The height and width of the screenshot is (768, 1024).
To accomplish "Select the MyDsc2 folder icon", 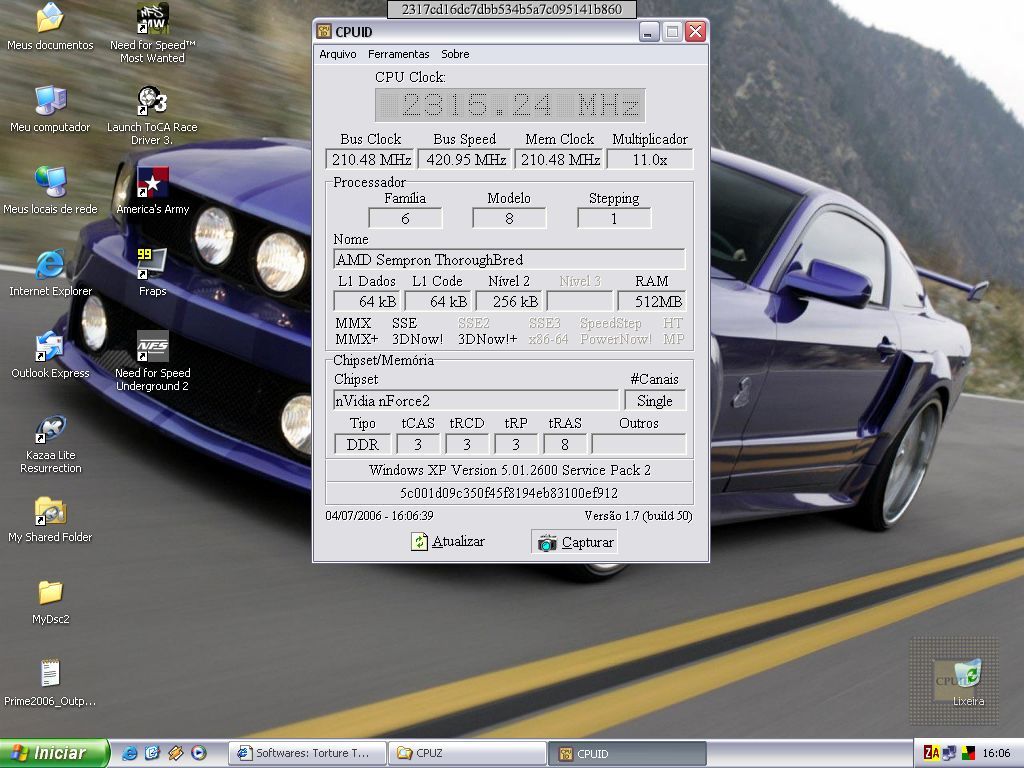I will click(50, 593).
